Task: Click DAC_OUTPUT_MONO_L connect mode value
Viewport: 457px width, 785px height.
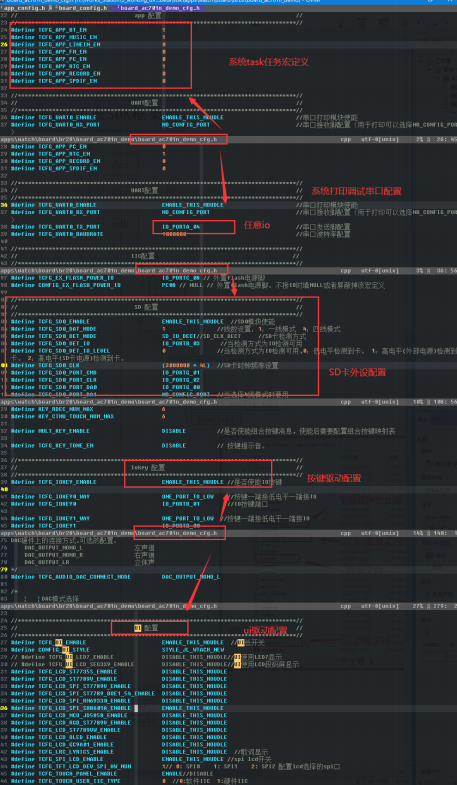Action: [x=191, y=577]
